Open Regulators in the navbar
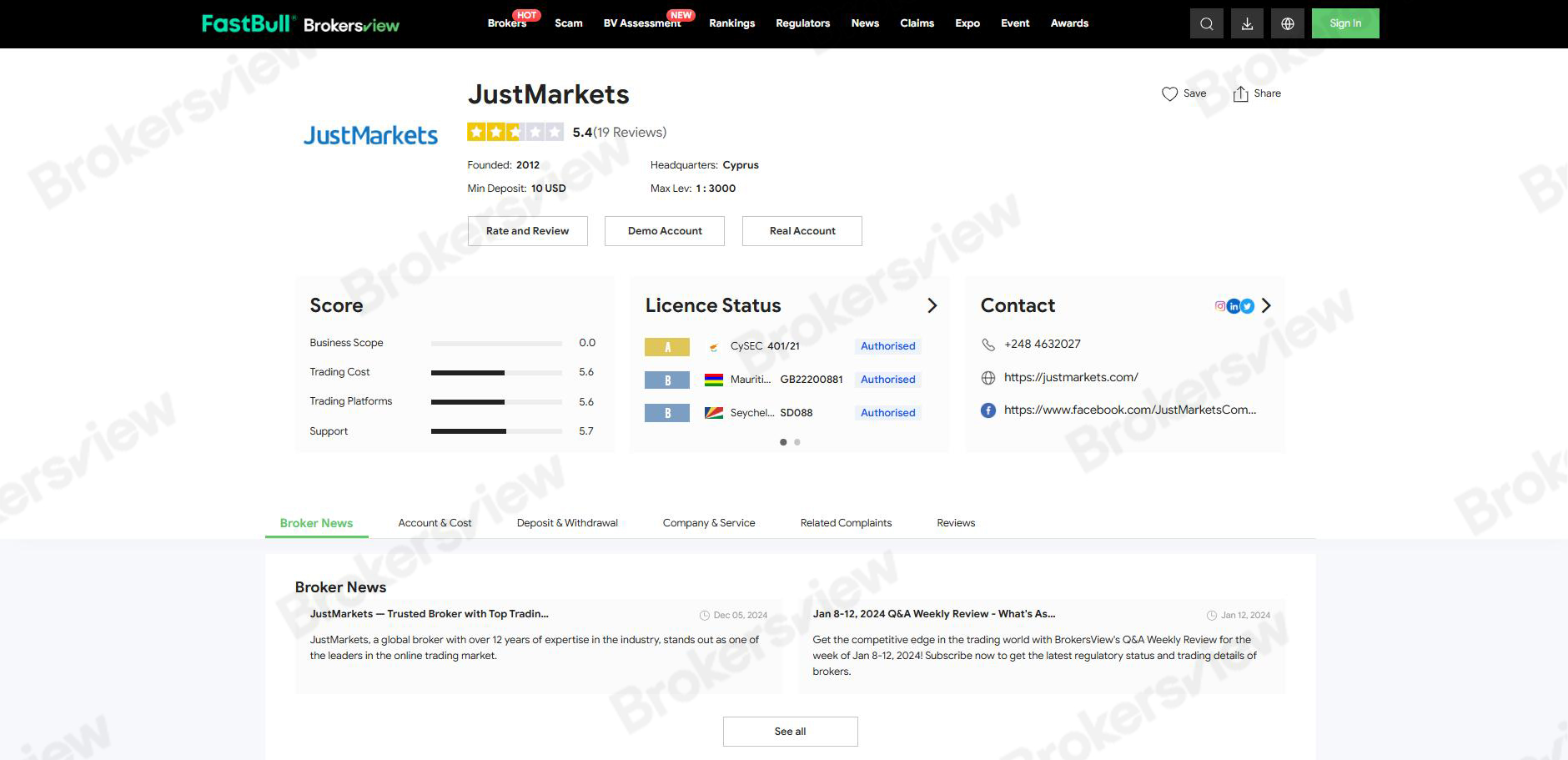The image size is (1568, 760). coord(803,23)
